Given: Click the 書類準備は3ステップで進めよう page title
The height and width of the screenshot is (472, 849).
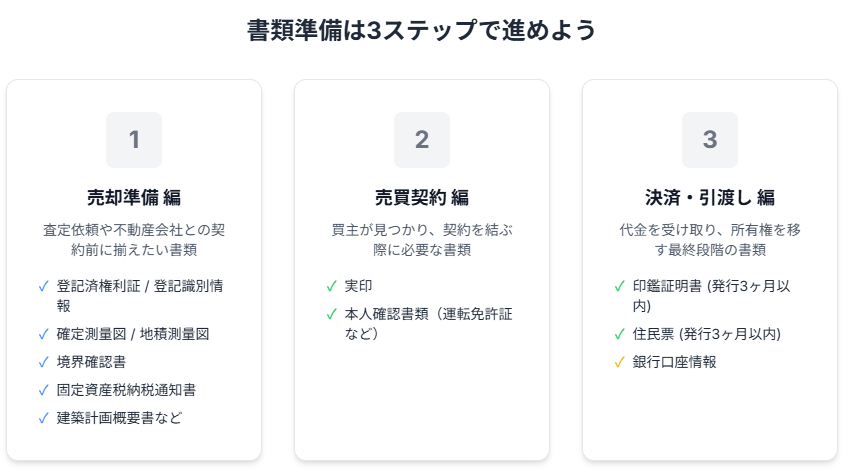Looking at the screenshot, I should [x=422, y=31].
